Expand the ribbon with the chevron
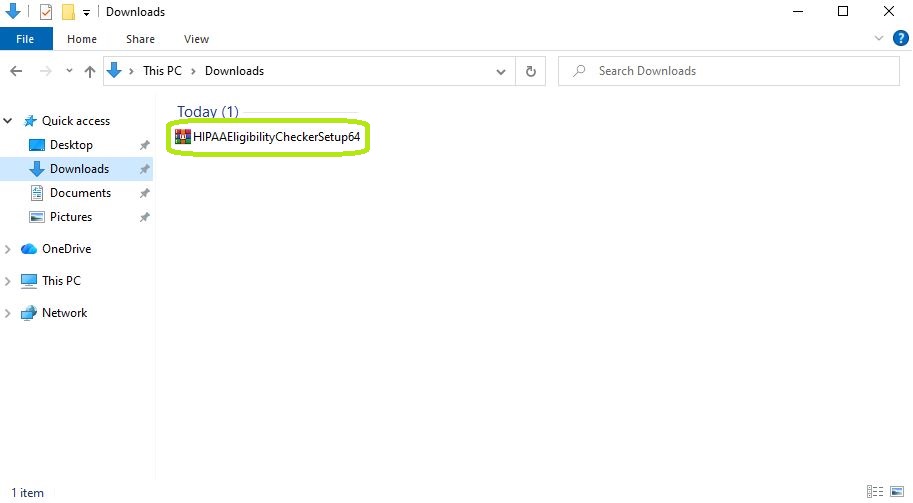 point(879,38)
